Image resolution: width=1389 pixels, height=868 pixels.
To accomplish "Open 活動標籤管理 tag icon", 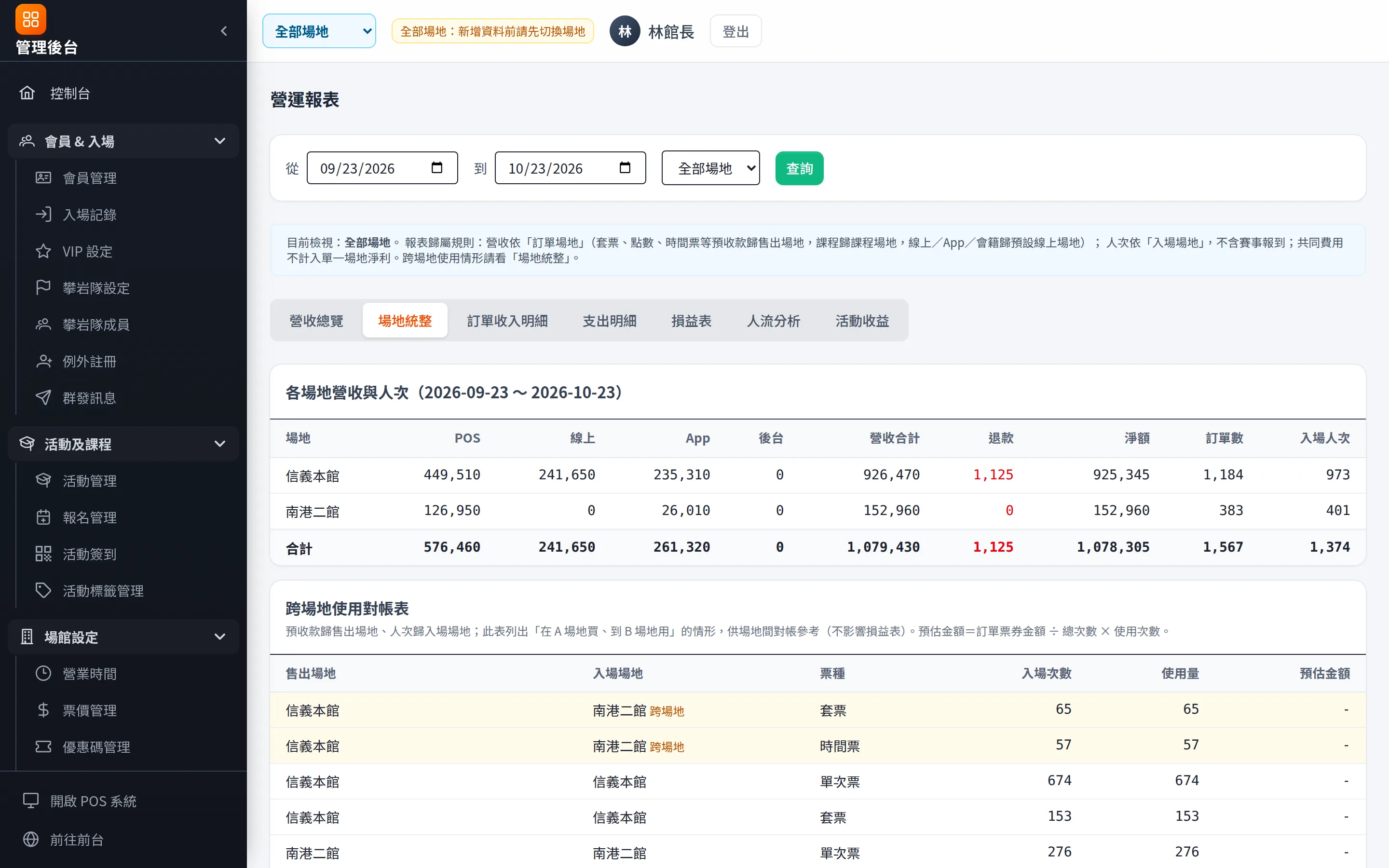I will click(x=43, y=591).
